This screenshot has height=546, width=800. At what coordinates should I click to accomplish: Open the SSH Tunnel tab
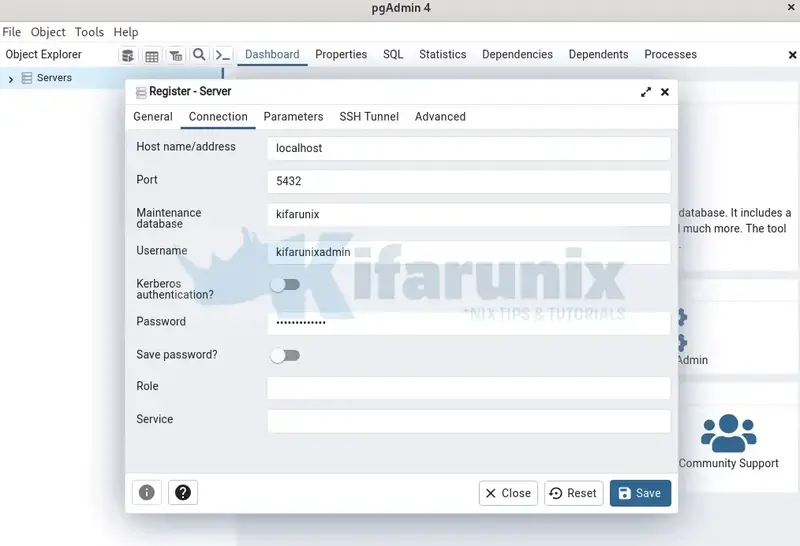369,116
